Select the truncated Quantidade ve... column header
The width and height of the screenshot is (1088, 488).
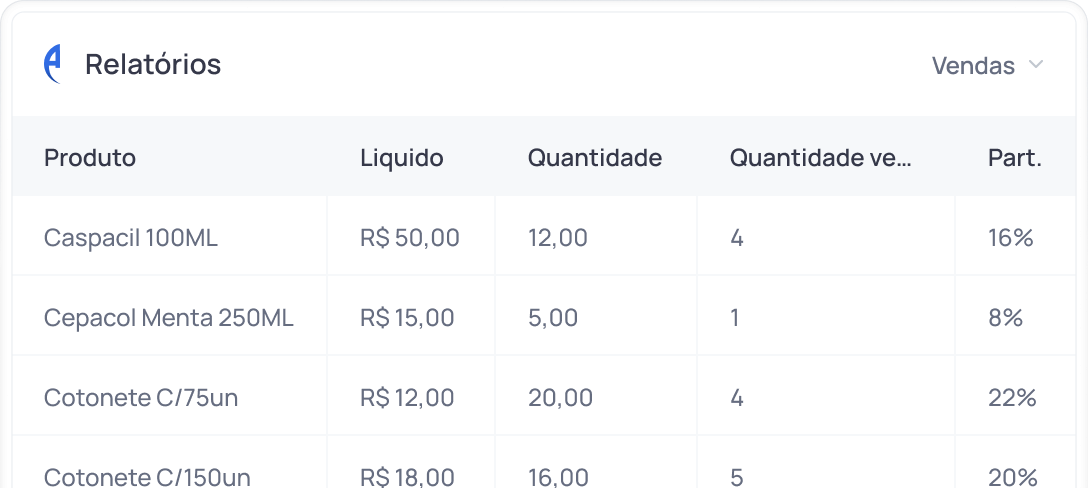[x=820, y=158]
